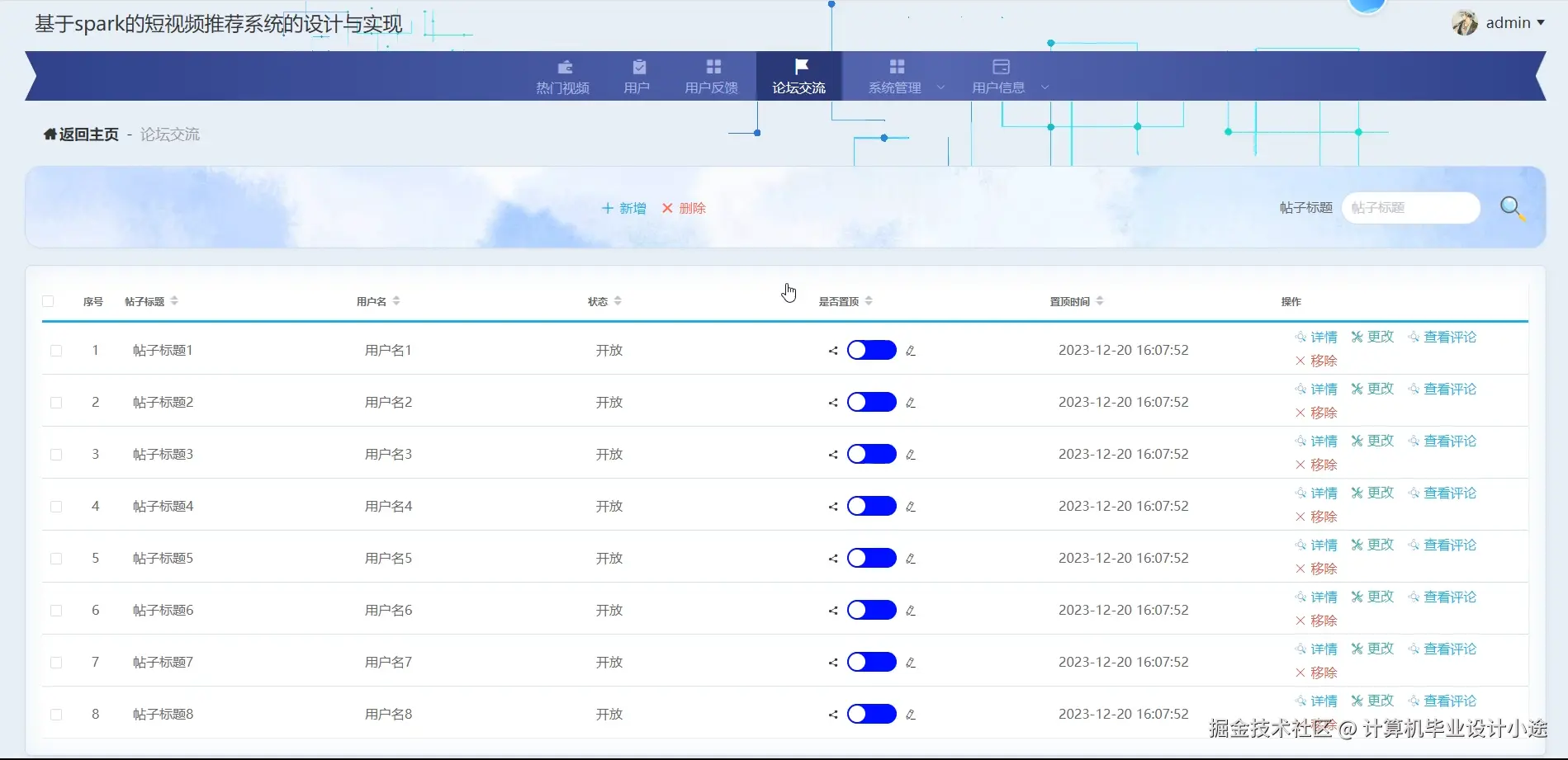Toggle pin switch for 帖子标题6
Viewport: 1568px width, 760px height.
(872, 610)
